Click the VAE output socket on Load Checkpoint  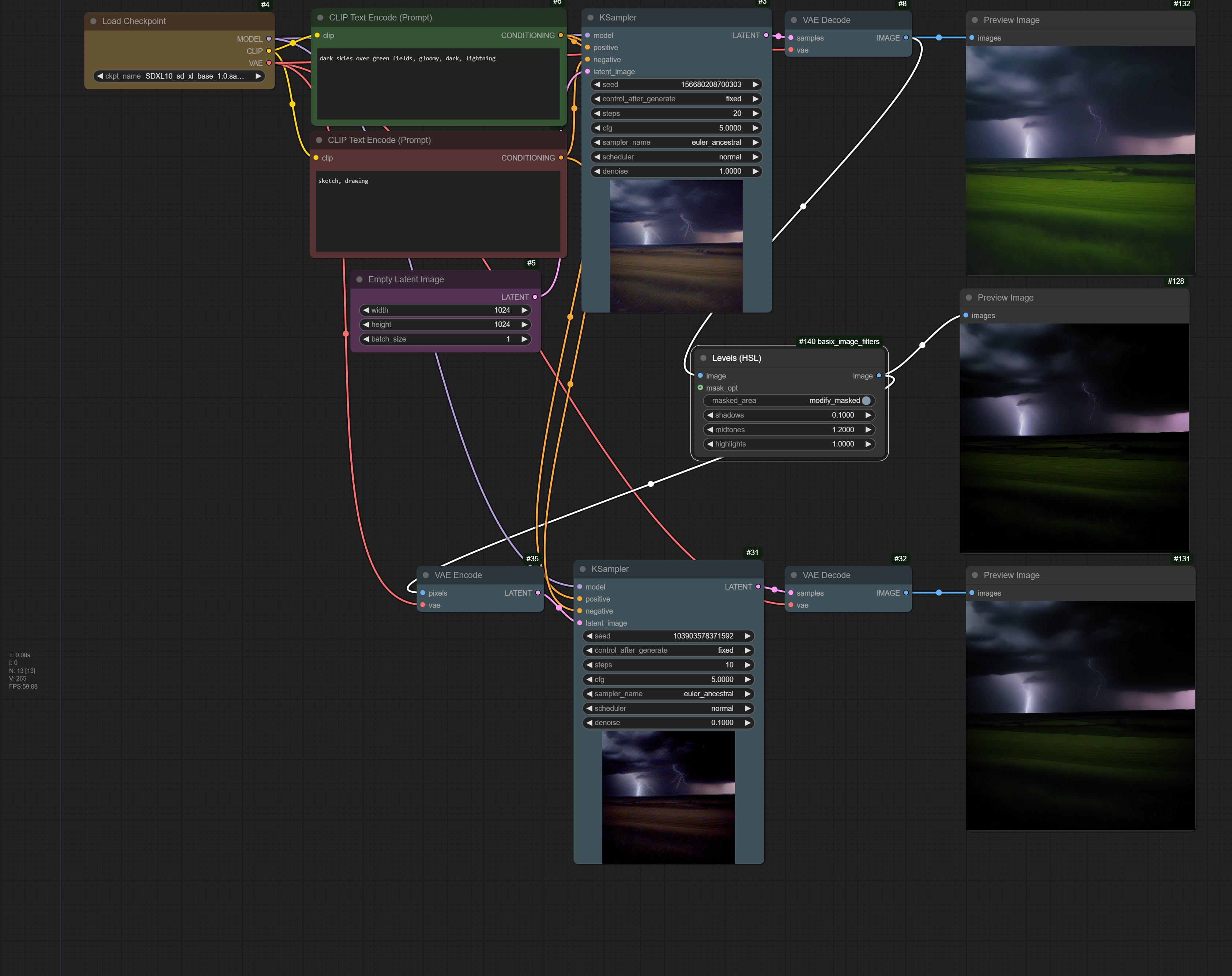pyautogui.click(x=268, y=63)
